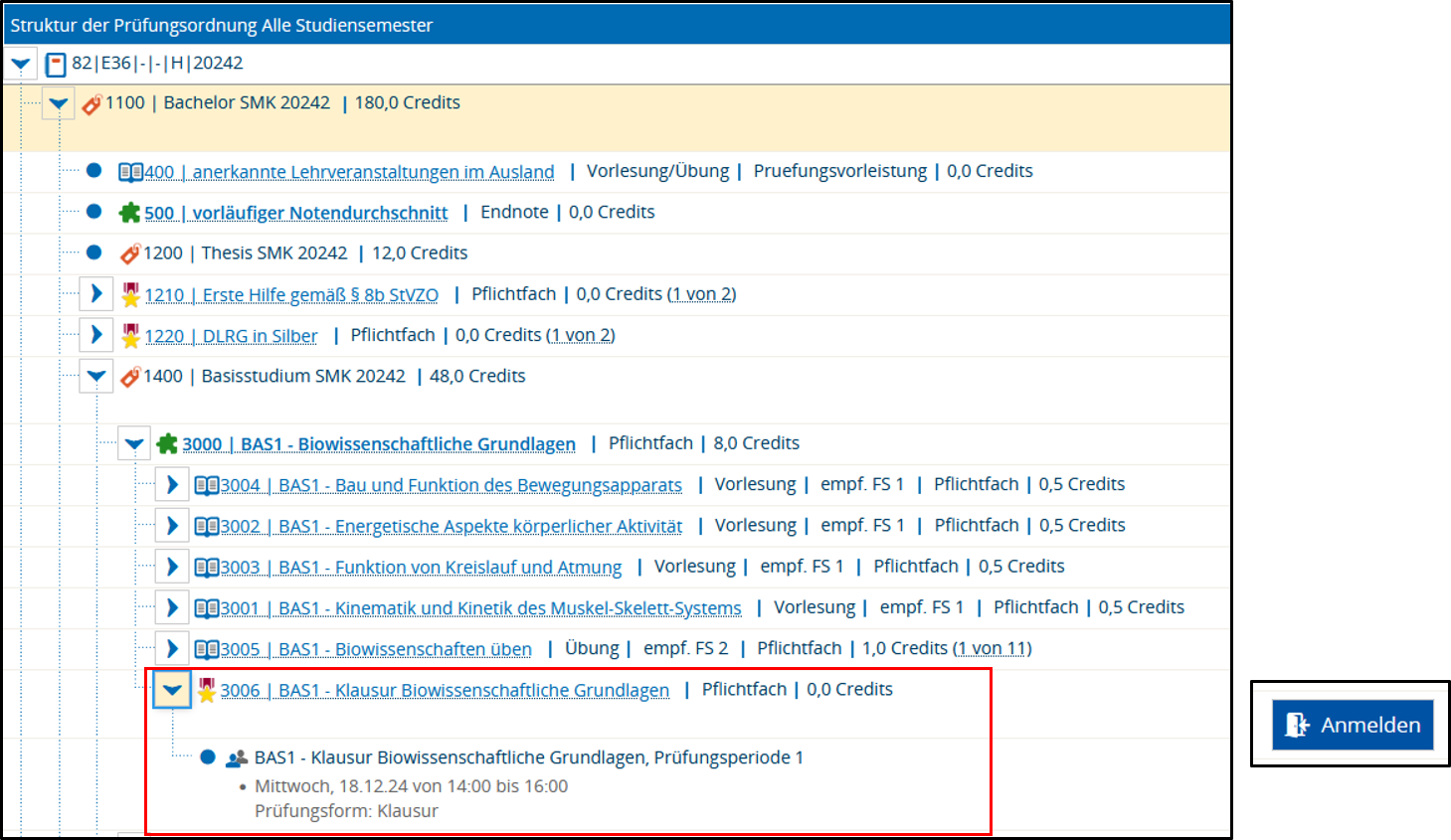Collapse 3000 BAS1 Biowissenschaftliche Grundlagen node

coord(134,444)
